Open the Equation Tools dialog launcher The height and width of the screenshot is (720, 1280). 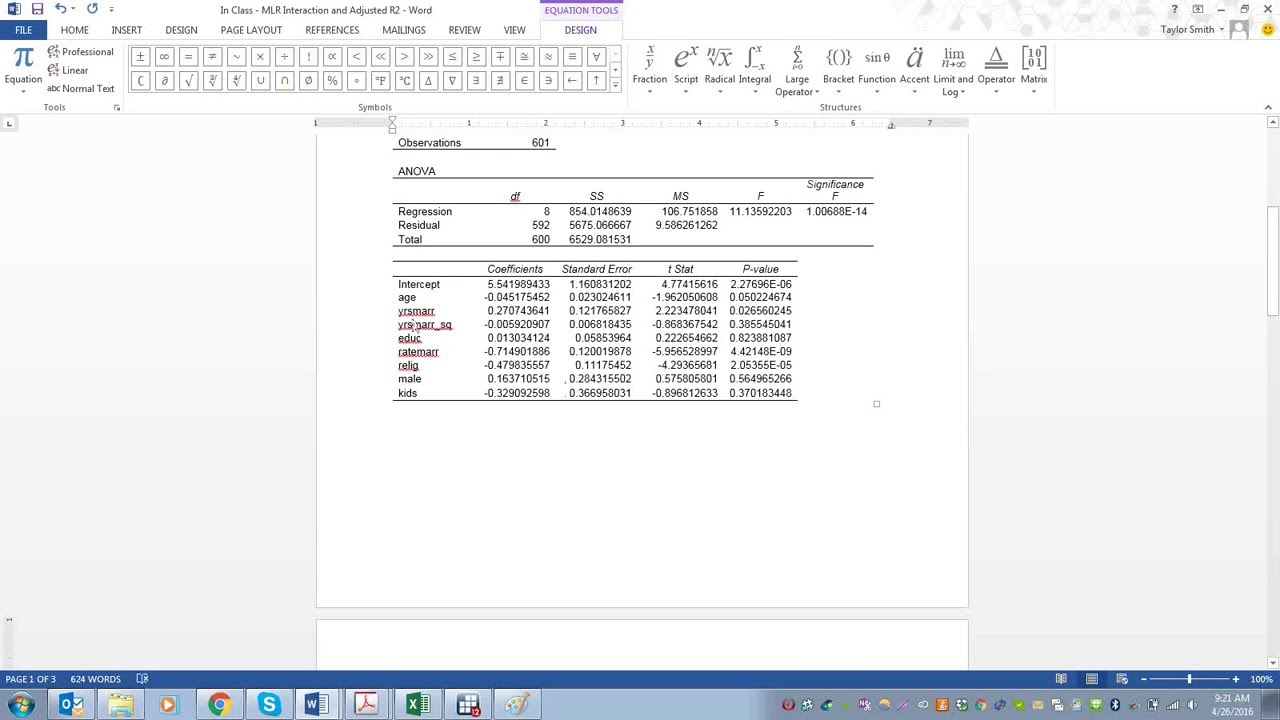116,108
